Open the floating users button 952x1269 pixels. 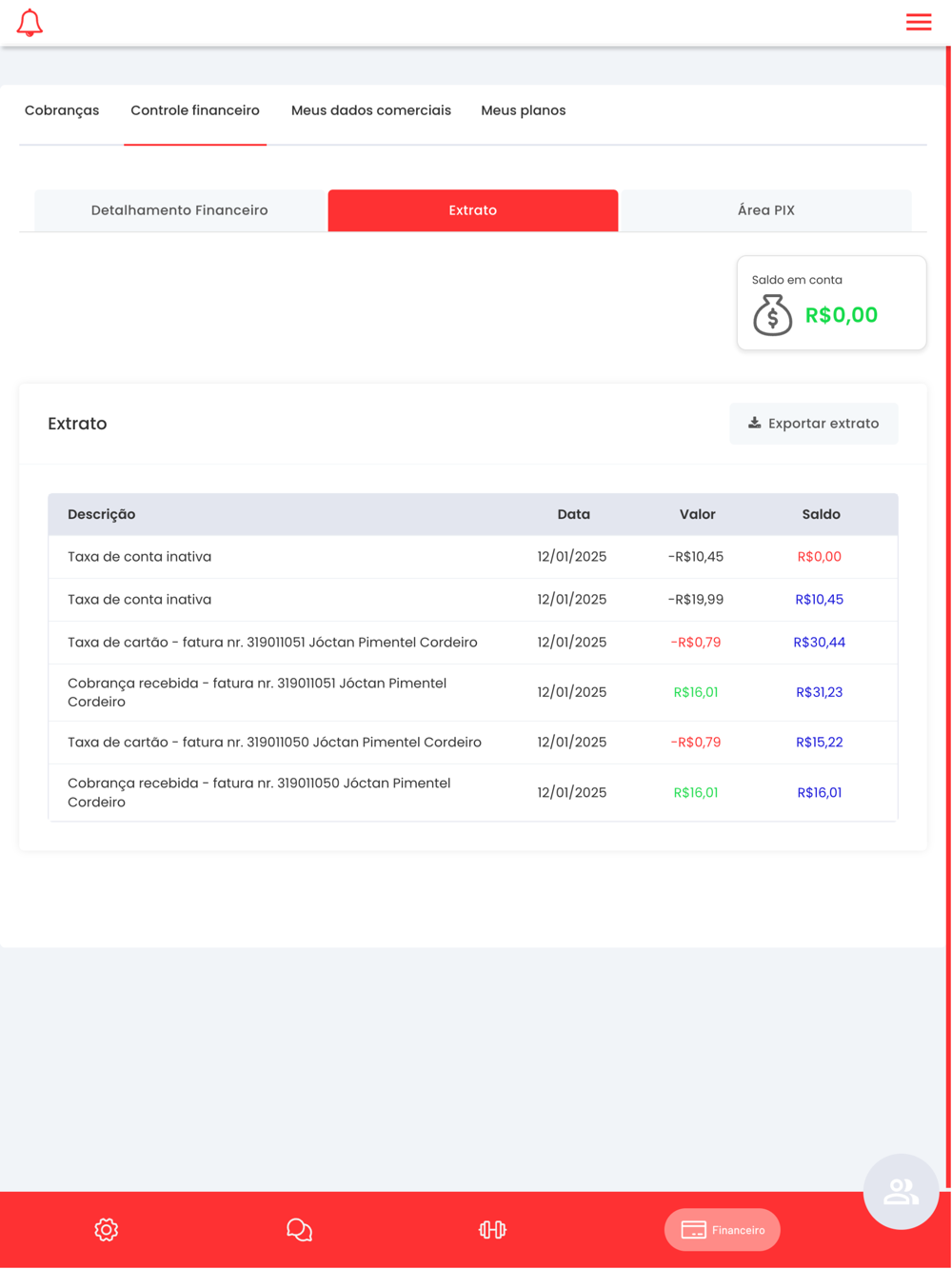[901, 1191]
